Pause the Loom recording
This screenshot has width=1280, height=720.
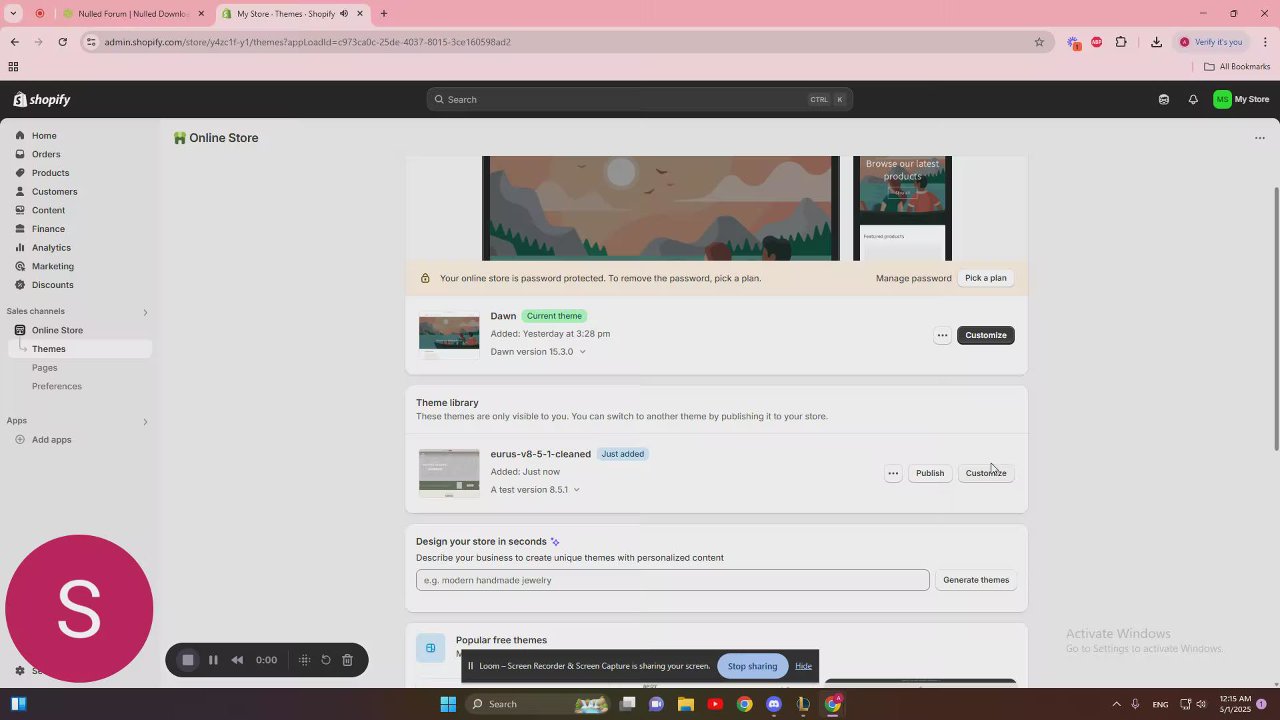213,660
